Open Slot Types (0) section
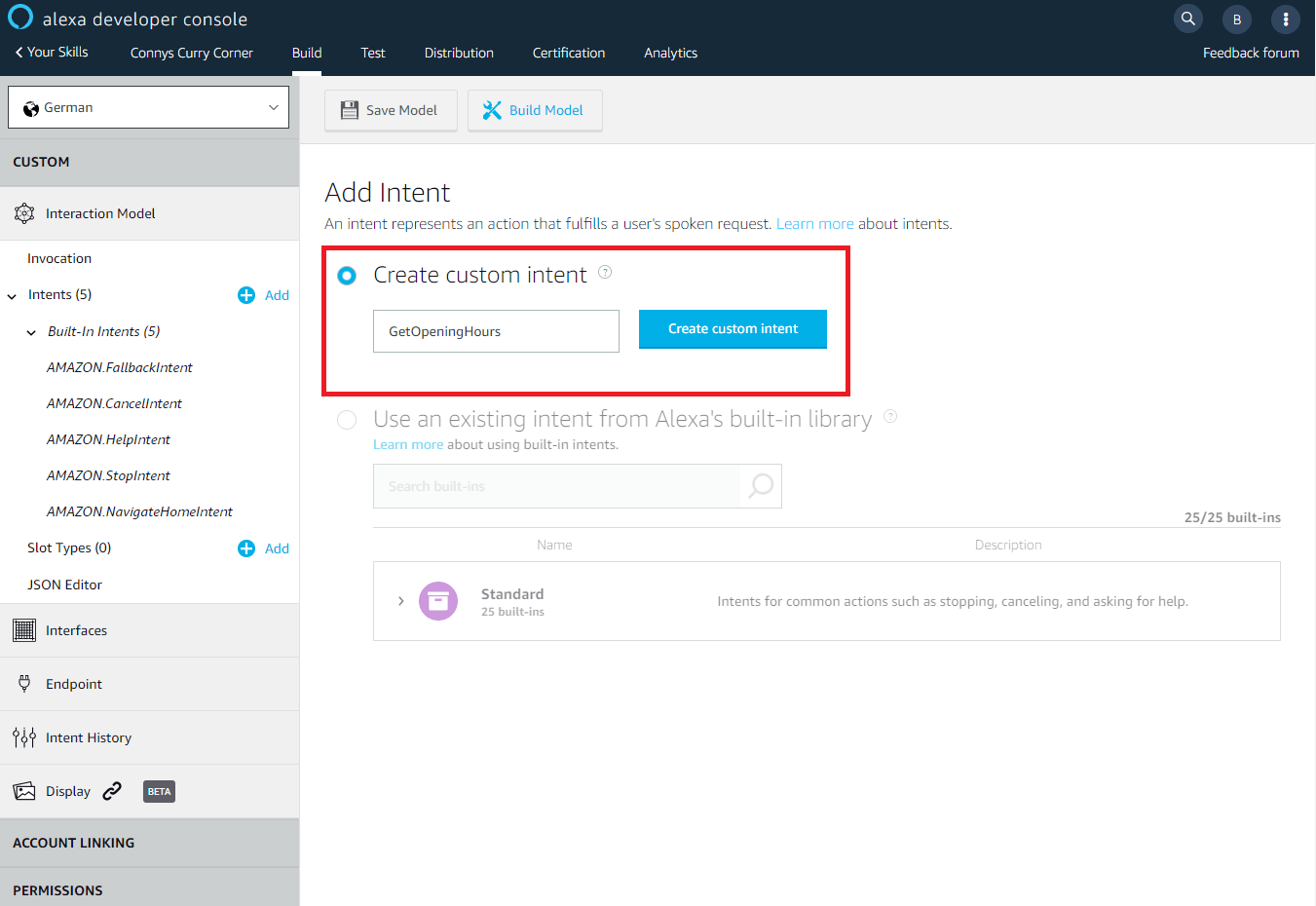 [69, 547]
